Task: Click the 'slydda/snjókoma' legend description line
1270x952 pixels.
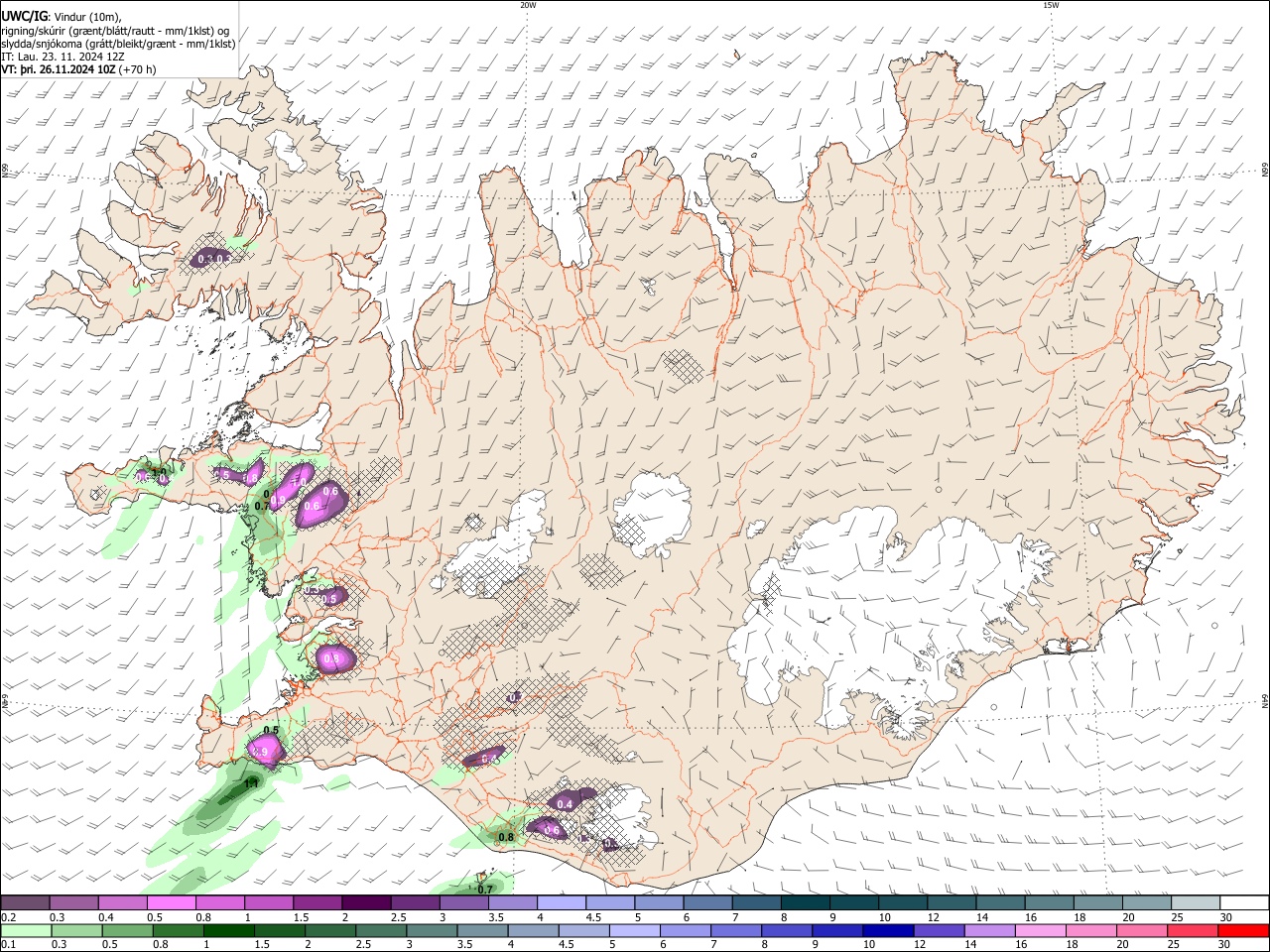Action: tap(118, 44)
